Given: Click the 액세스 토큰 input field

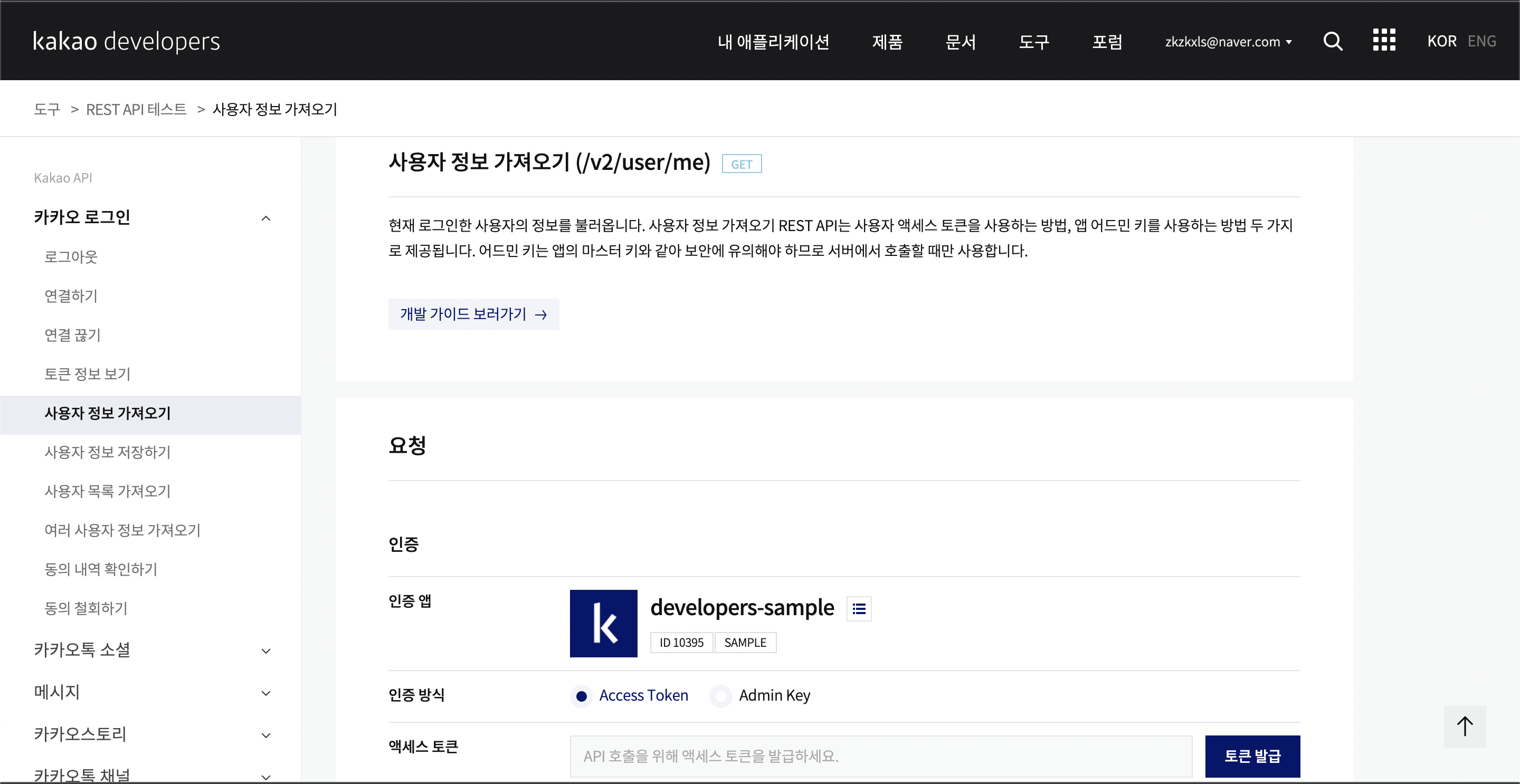Looking at the screenshot, I should pos(880,756).
